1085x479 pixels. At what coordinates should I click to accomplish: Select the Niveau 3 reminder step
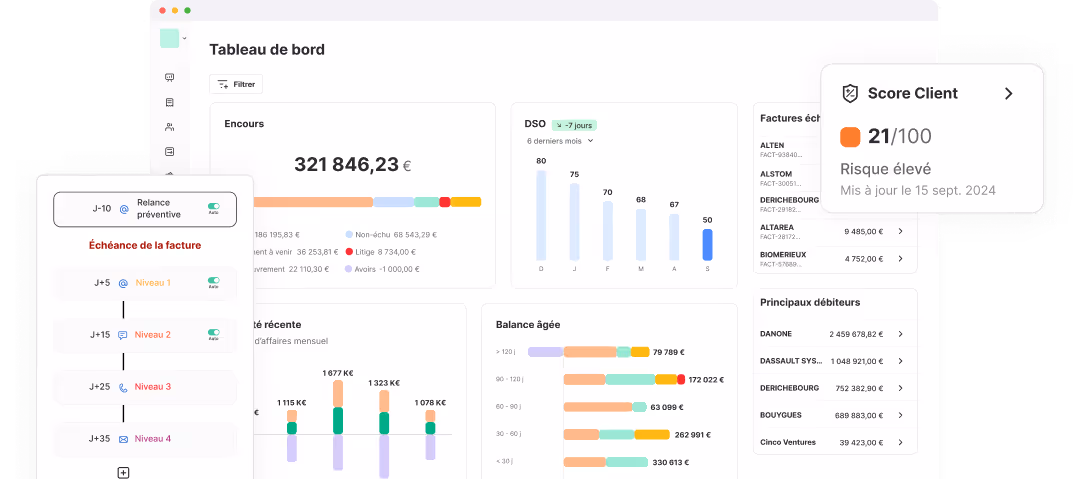(145, 387)
